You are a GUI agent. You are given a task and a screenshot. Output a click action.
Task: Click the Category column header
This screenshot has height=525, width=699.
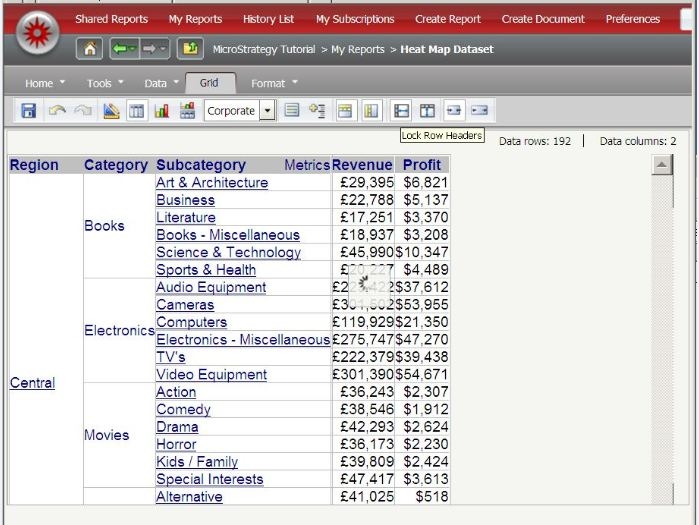116,164
